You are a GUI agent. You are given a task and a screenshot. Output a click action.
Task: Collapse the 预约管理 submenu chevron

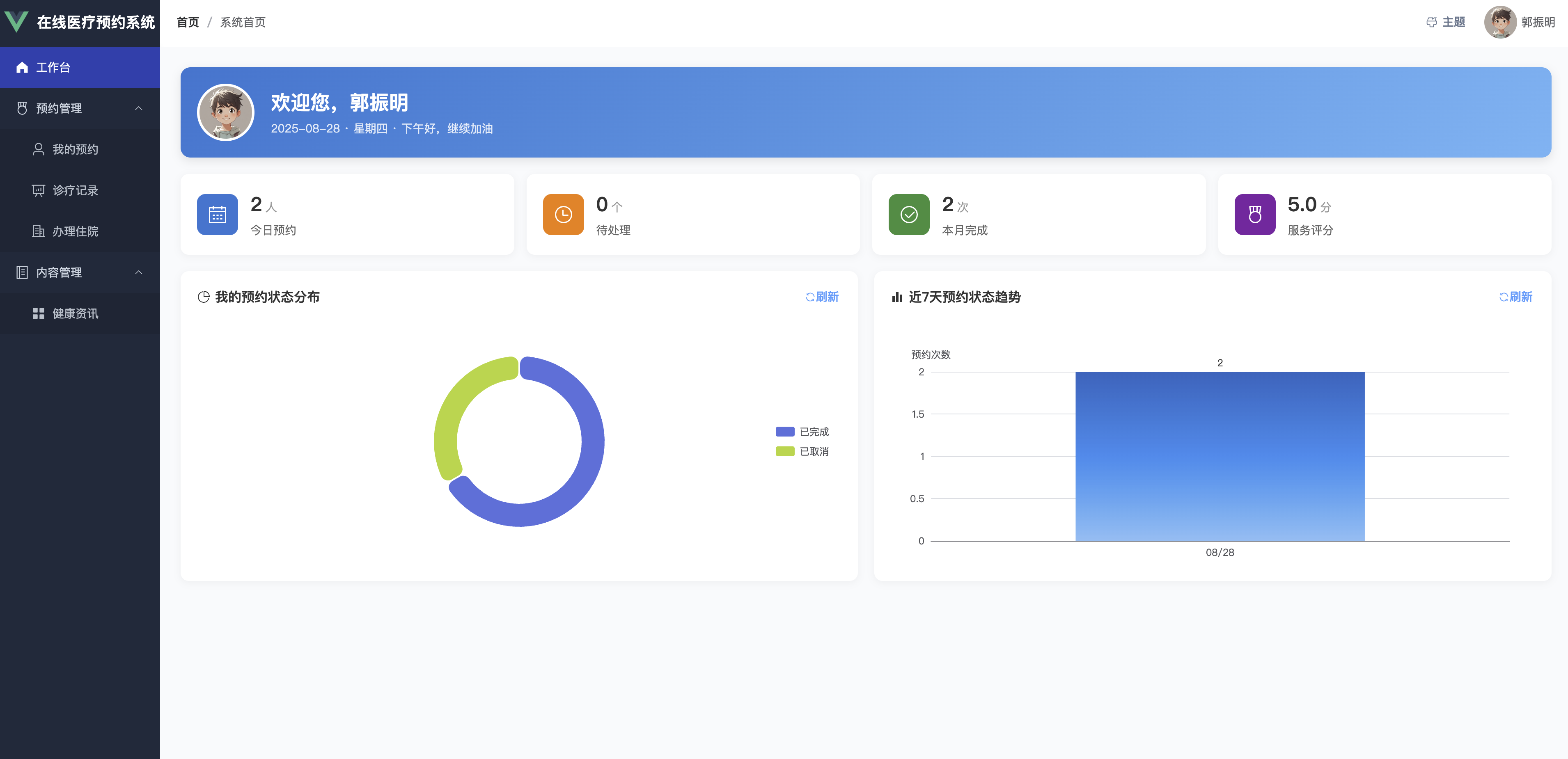pos(139,108)
